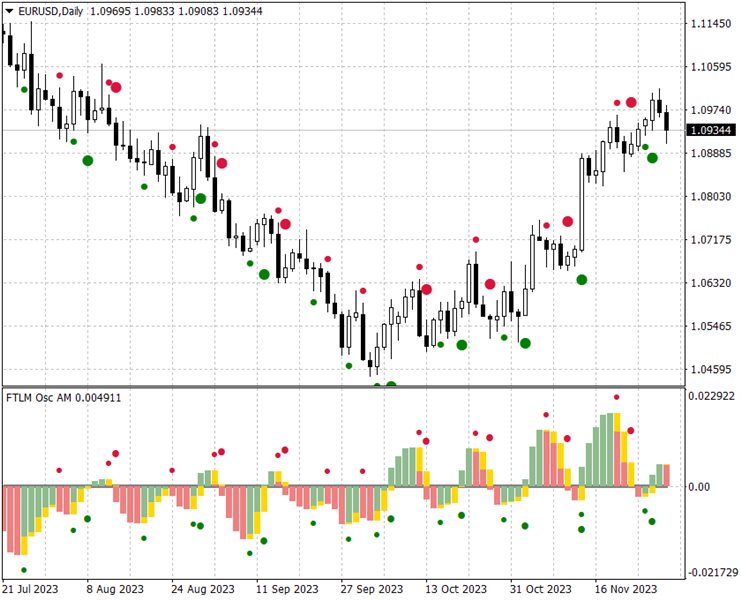Click price scale value 1.09740
The height and width of the screenshot is (600, 741).
(x=711, y=110)
